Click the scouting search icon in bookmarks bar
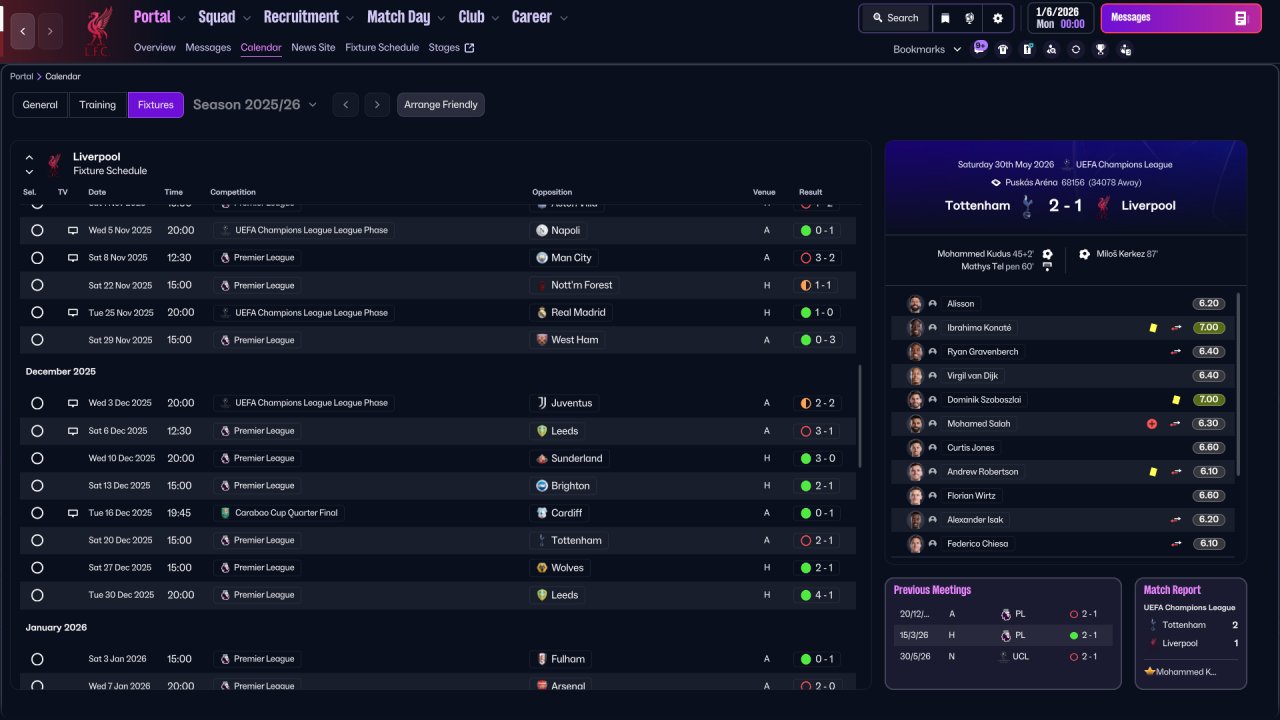Viewport: 1280px width, 720px height. [x=1051, y=49]
